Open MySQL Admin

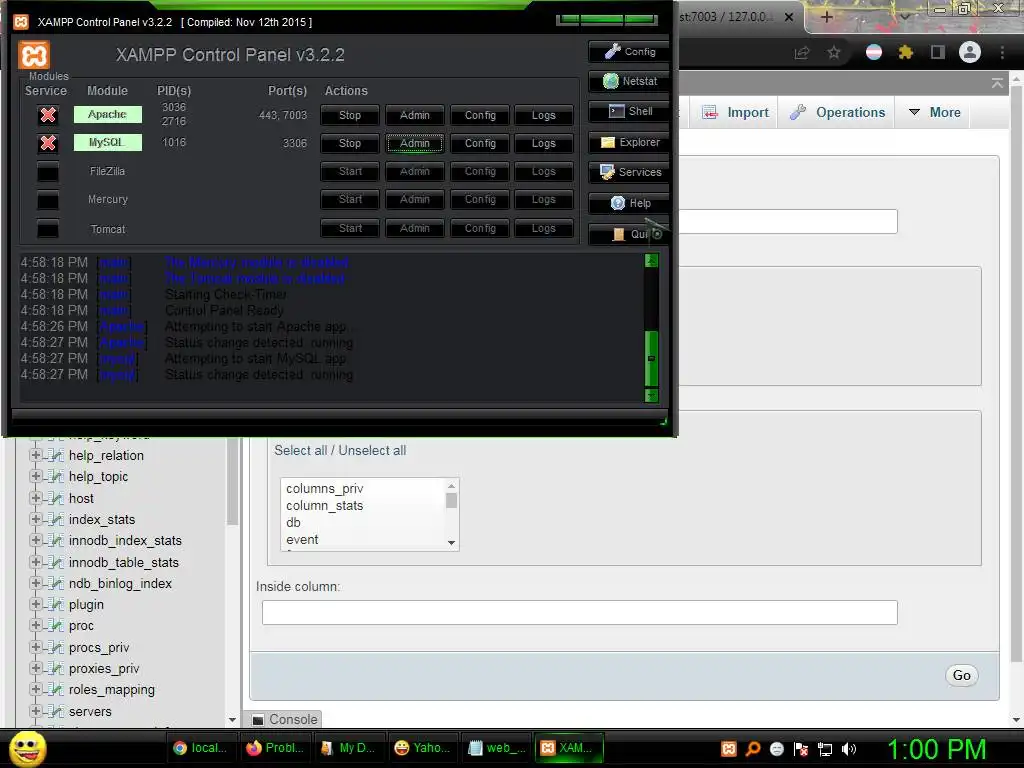coord(415,143)
